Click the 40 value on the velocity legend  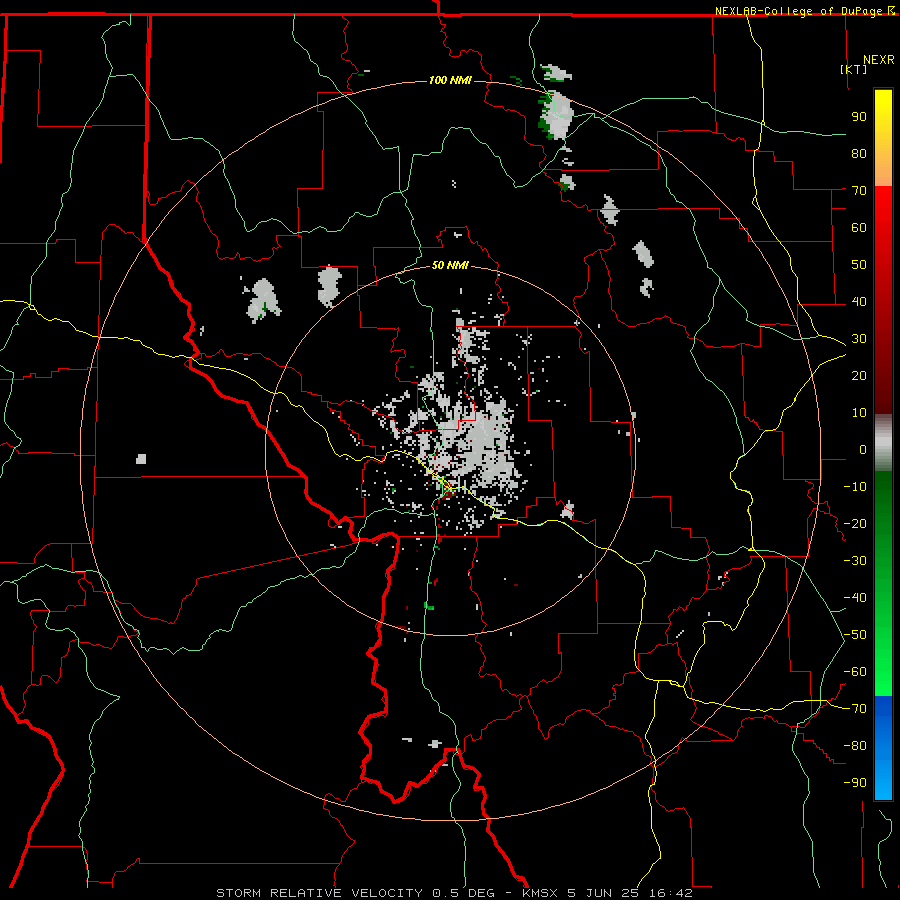click(x=859, y=301)
